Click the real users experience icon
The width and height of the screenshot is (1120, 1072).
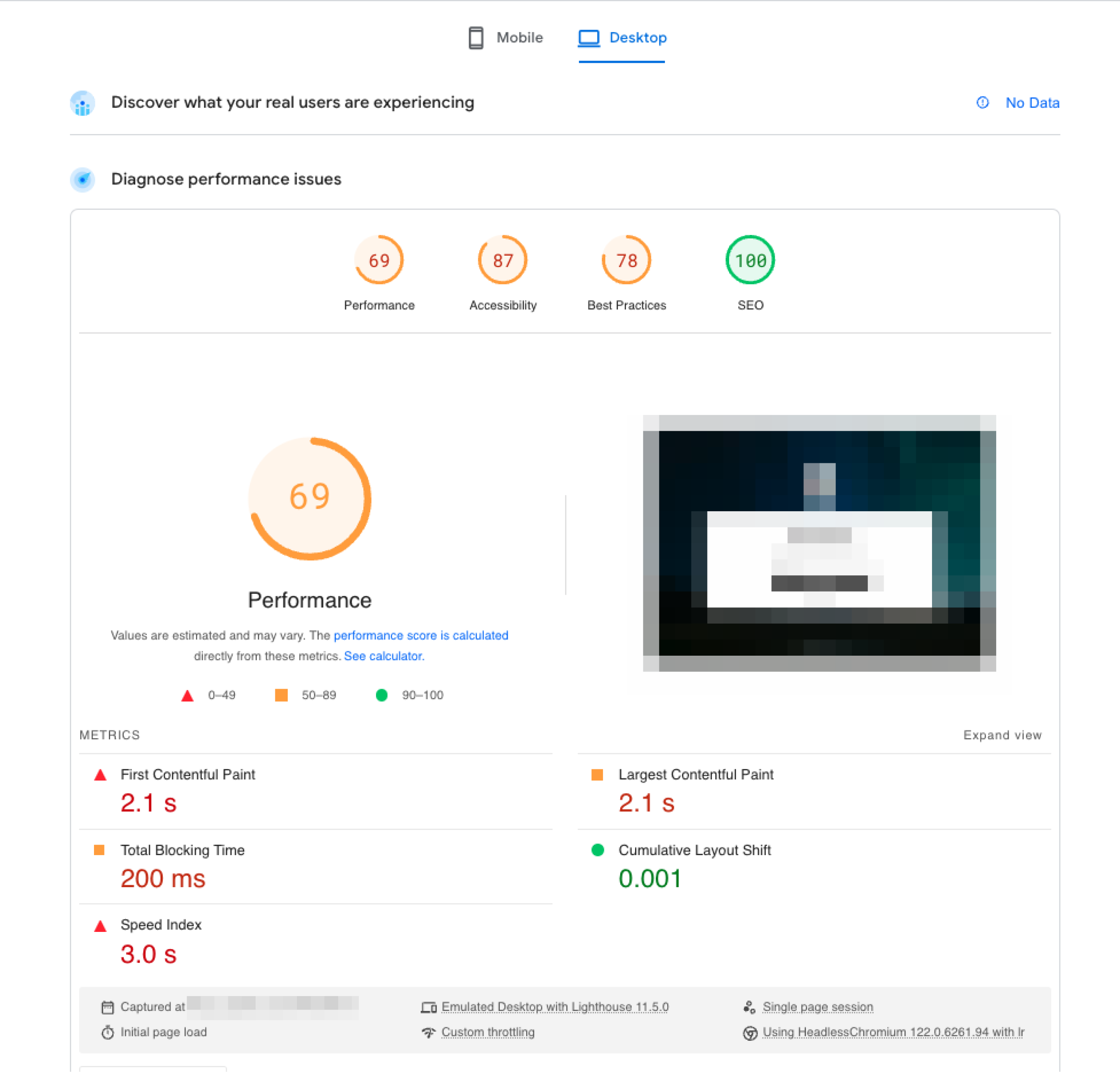pos(82,104)
